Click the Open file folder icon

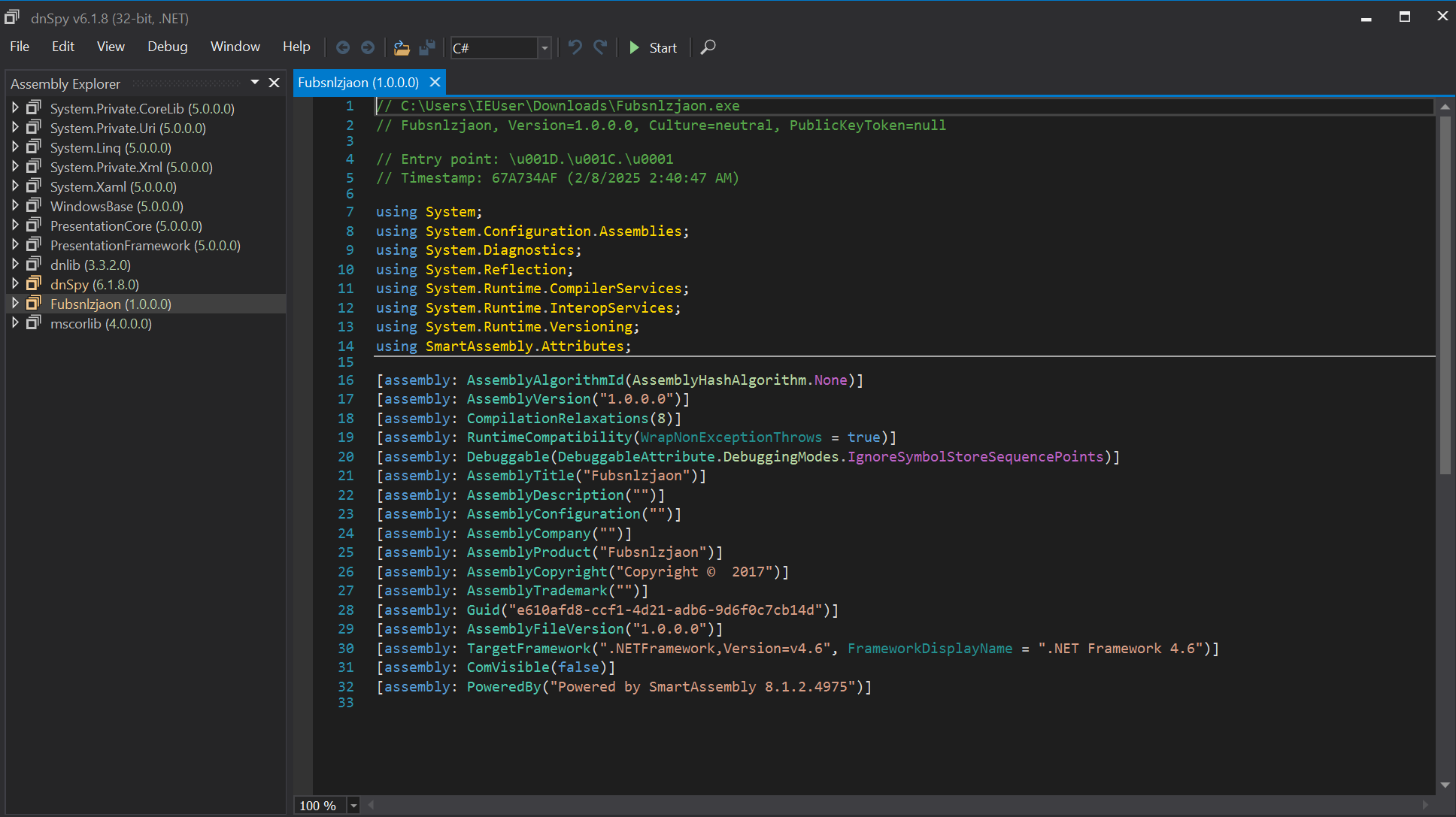click(402, 47)
